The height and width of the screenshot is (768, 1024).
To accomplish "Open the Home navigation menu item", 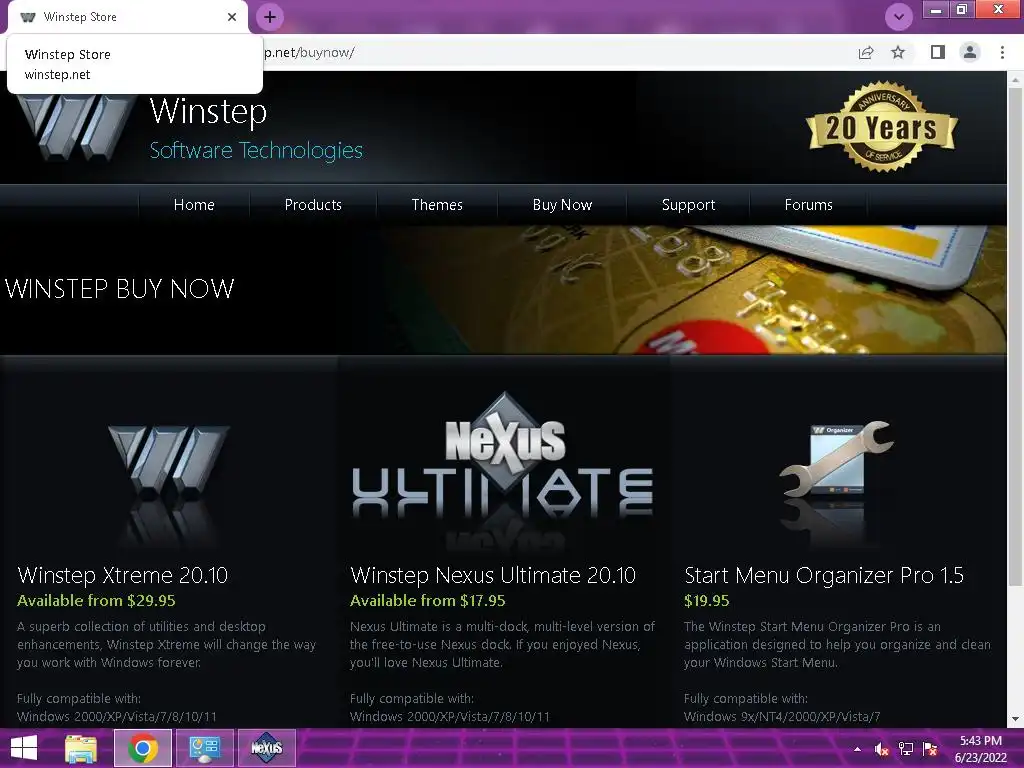I will click(x=194, y=204).
